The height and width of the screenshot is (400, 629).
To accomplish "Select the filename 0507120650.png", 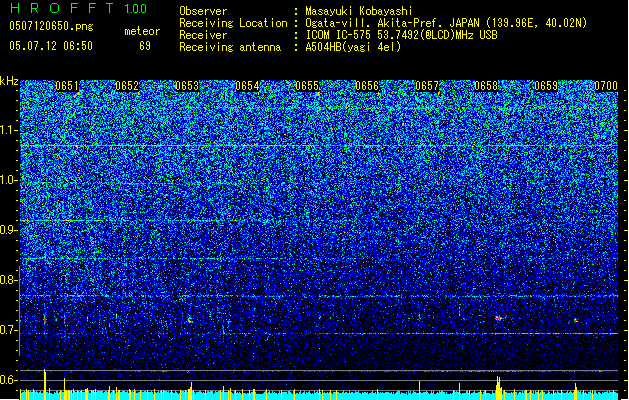I will coord(51,26).
